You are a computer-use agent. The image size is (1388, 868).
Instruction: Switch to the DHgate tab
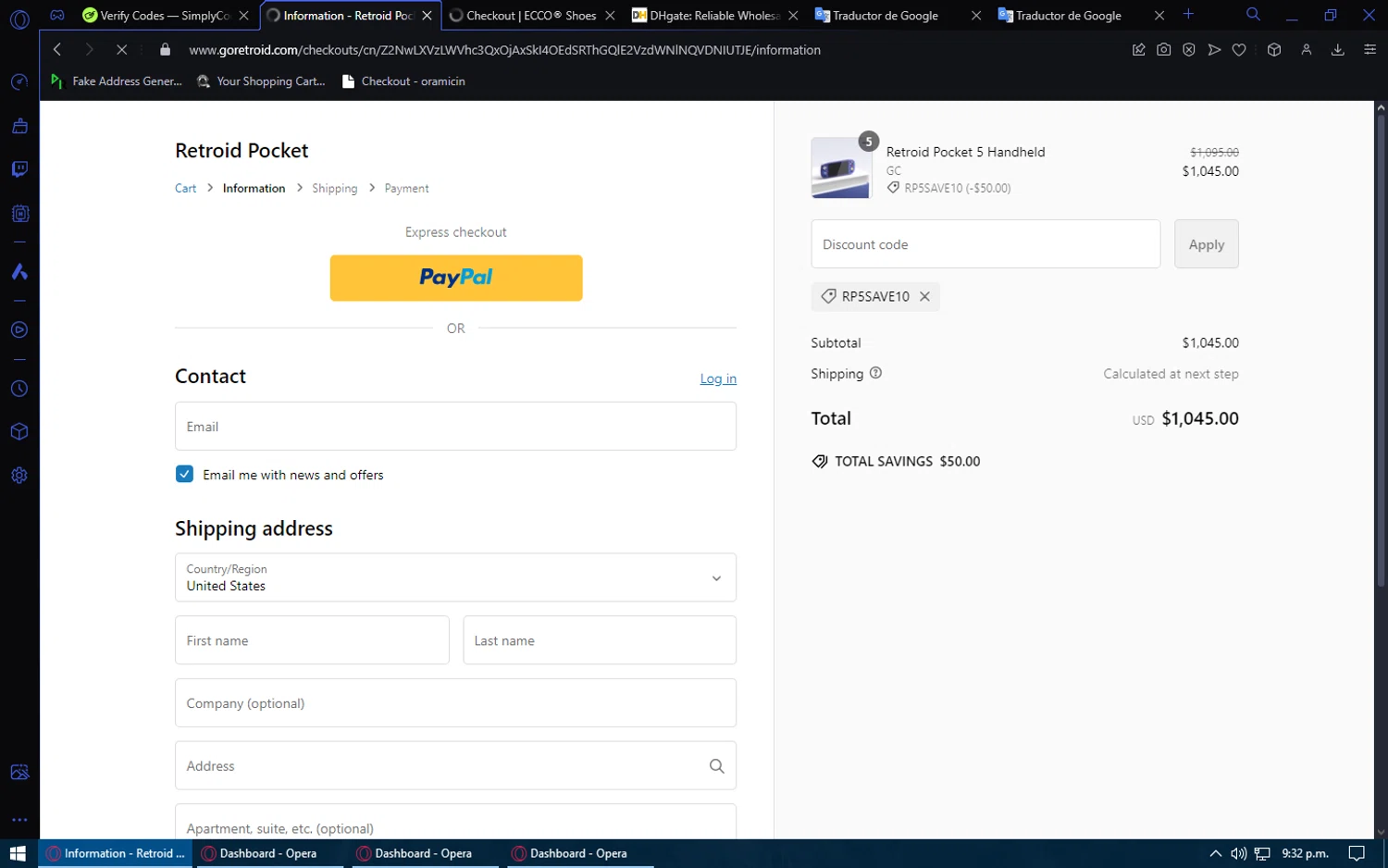(x=707, y=16)
